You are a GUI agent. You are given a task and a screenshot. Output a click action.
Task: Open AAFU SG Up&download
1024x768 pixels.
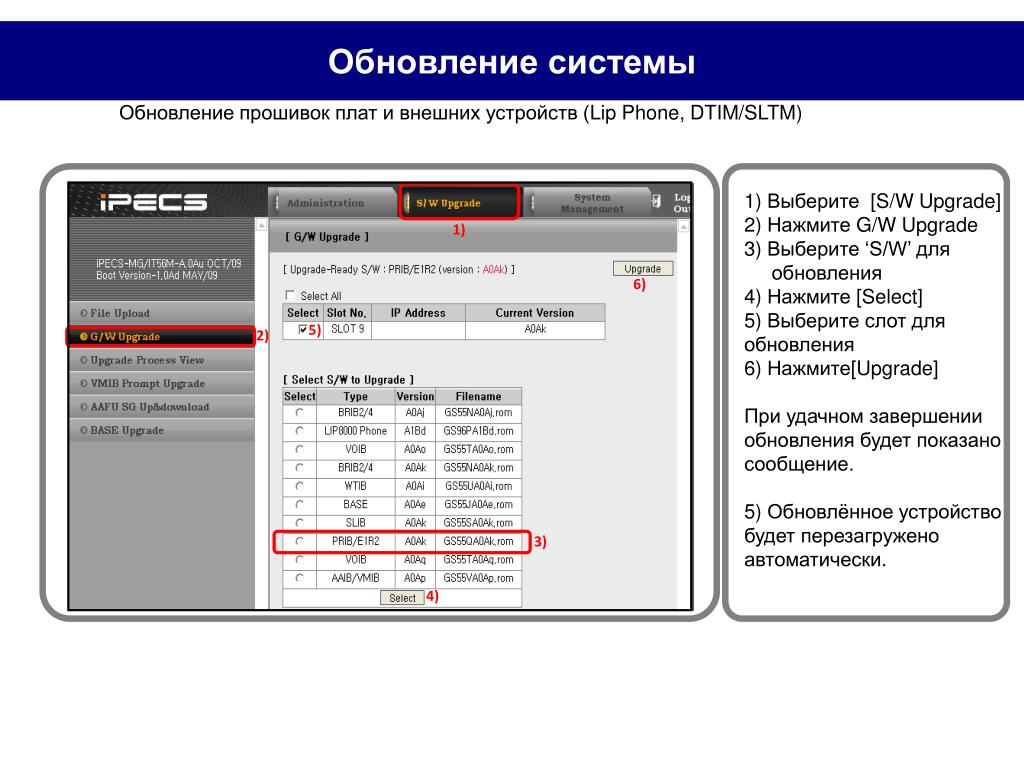click(162, 407)
